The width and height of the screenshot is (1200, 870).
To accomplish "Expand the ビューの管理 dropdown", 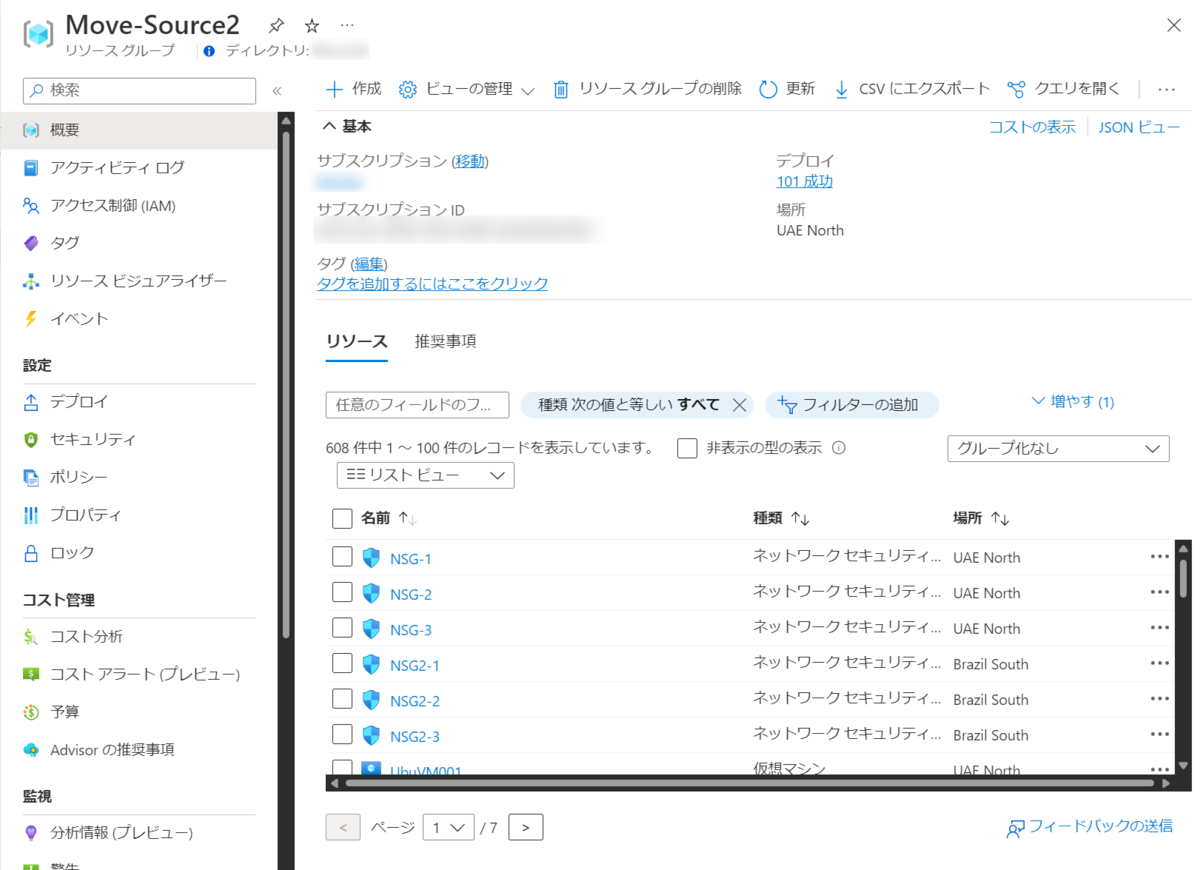I will (x=468, y=89).
